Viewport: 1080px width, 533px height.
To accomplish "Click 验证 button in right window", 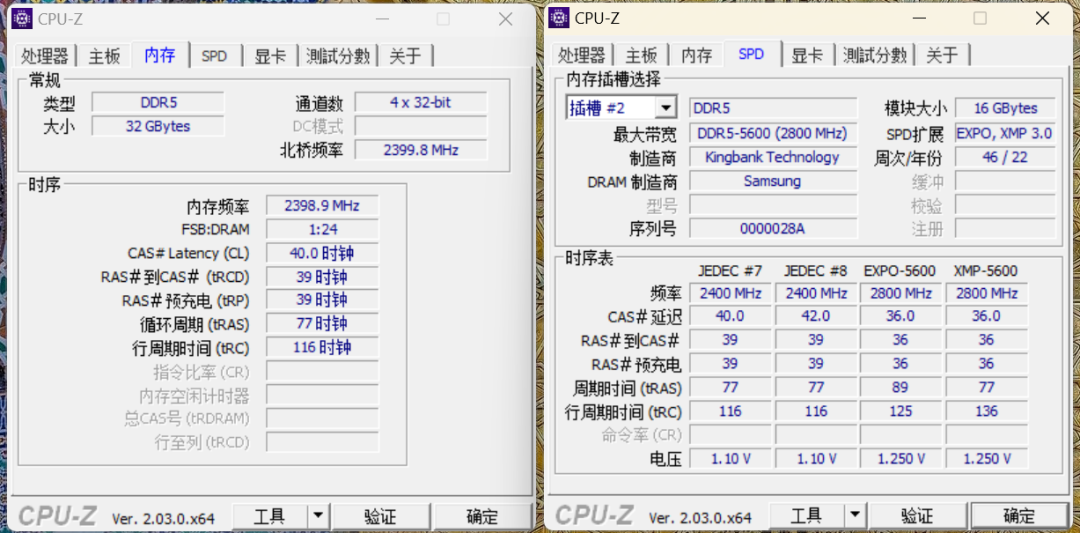I will 917,516.
